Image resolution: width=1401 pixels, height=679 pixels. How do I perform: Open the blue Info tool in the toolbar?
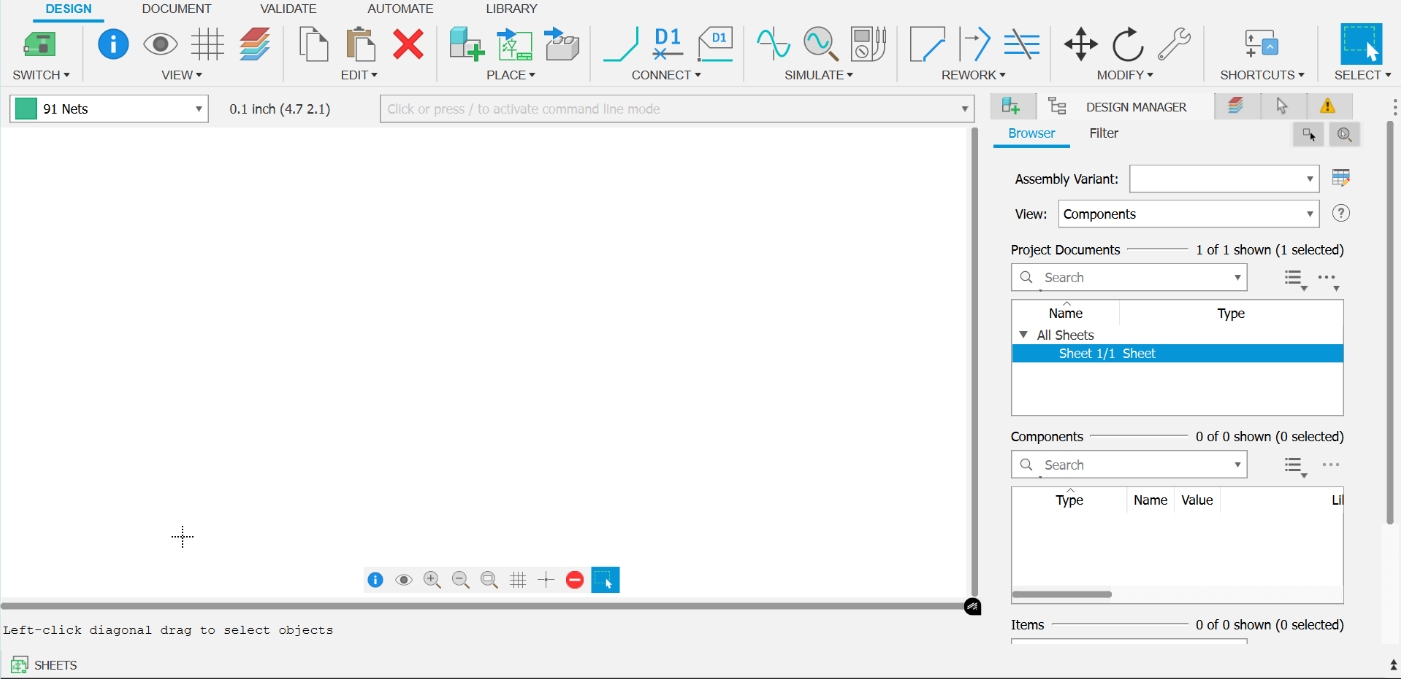coord(113,44)
